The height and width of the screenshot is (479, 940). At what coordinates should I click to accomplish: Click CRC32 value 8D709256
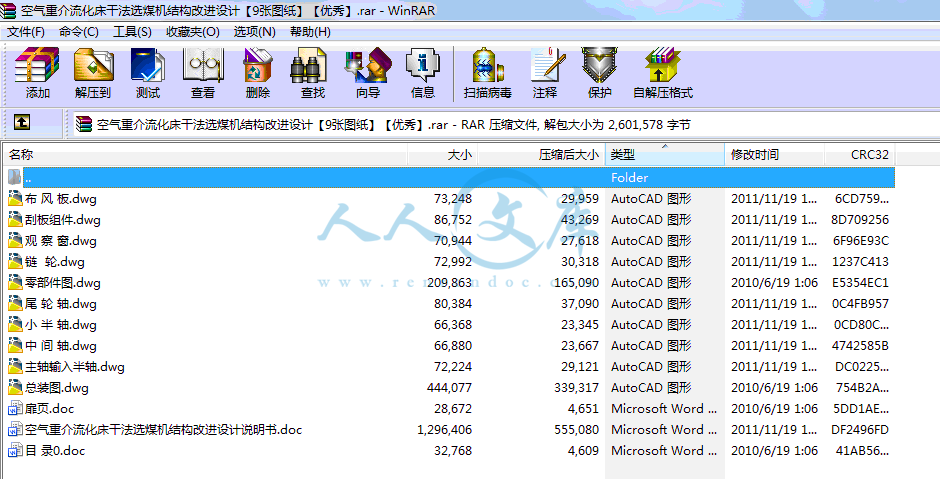(860, 220)
